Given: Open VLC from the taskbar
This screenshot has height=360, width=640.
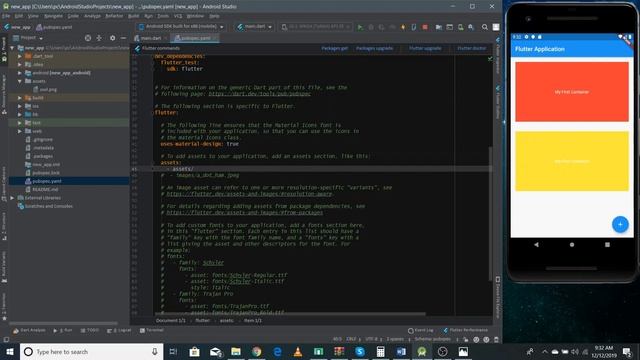Looking at the screenshot, I should click(298, 351).
